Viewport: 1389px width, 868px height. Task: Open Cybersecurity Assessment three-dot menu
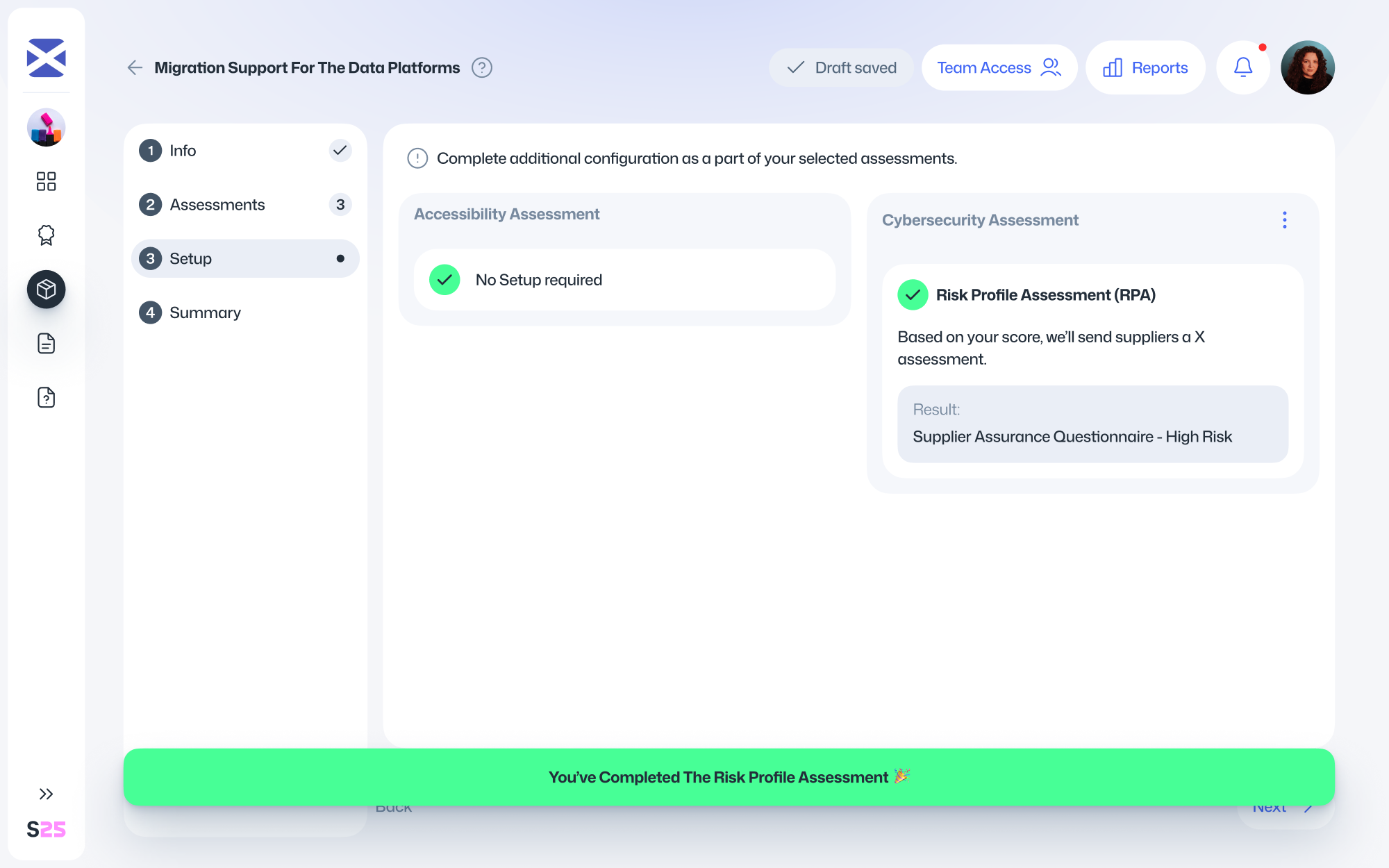point(1284,220)
